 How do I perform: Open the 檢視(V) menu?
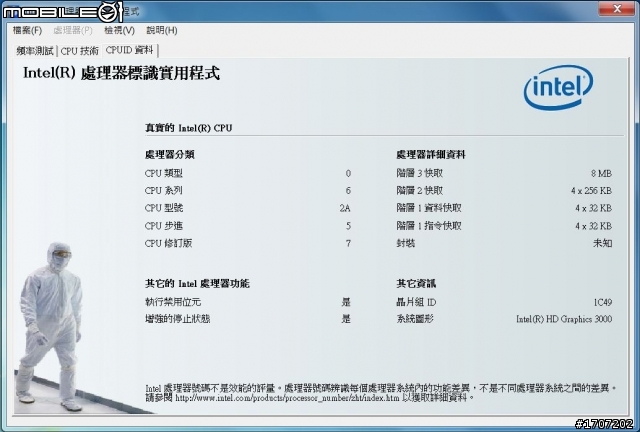pyautogui.click(x=119, y=30)
